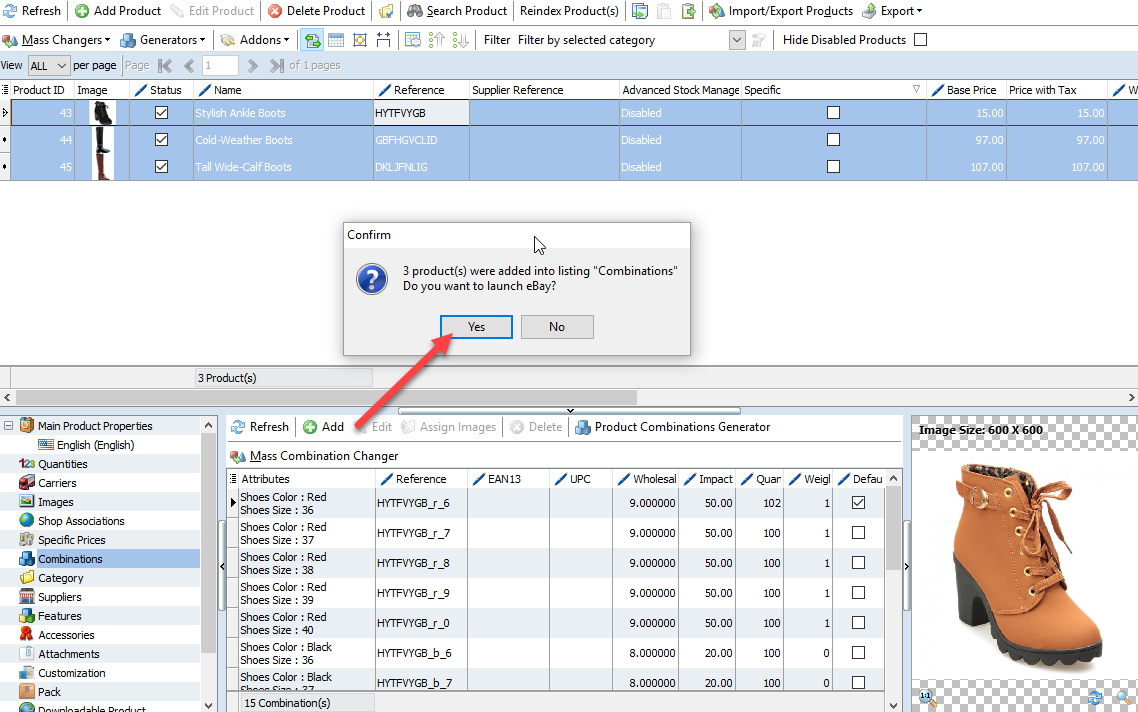Open the per-page View dropdown set to ALL
Screen dimensions: 1138x712
click(x=49, y=65)
